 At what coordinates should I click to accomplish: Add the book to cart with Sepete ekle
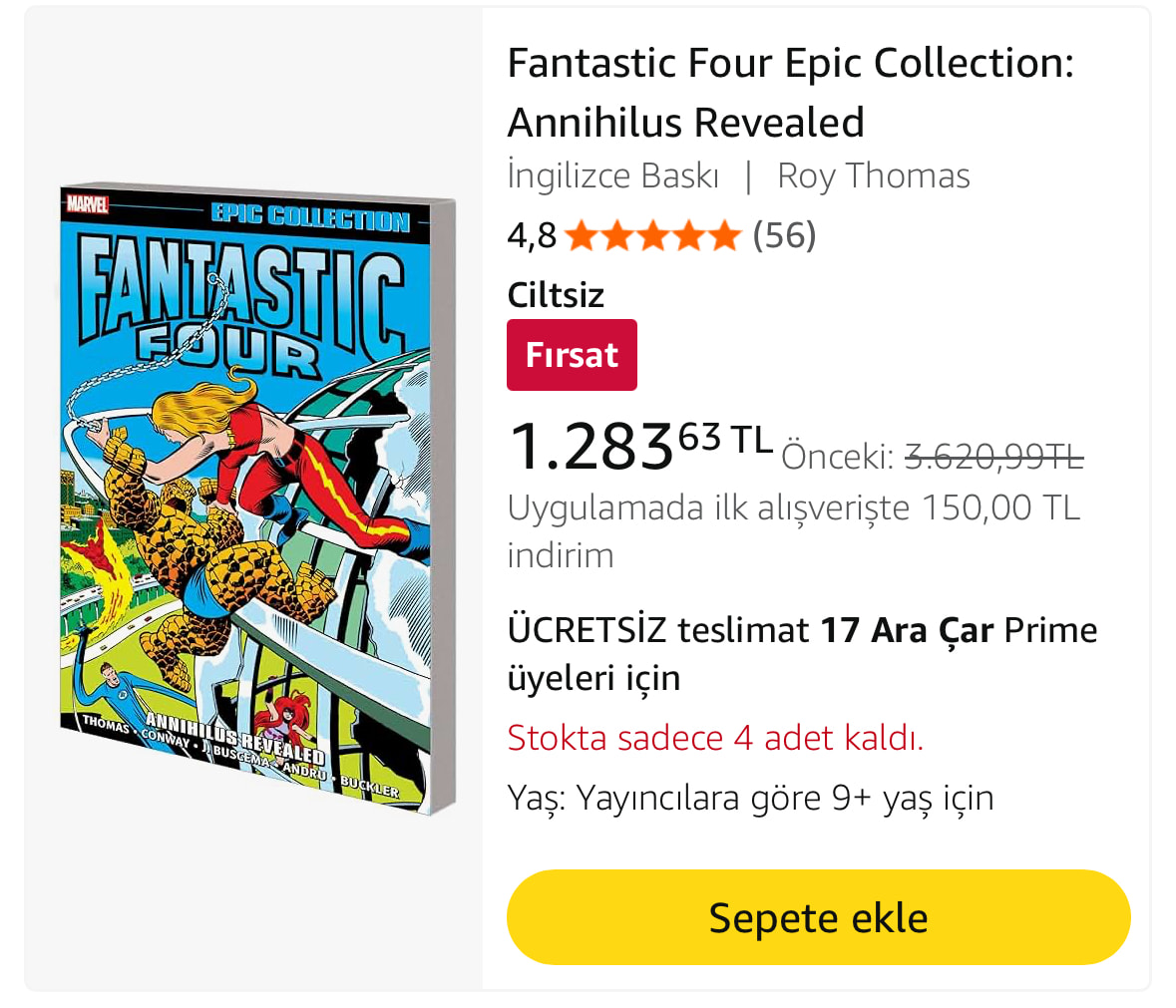click(x=818, y=917)
